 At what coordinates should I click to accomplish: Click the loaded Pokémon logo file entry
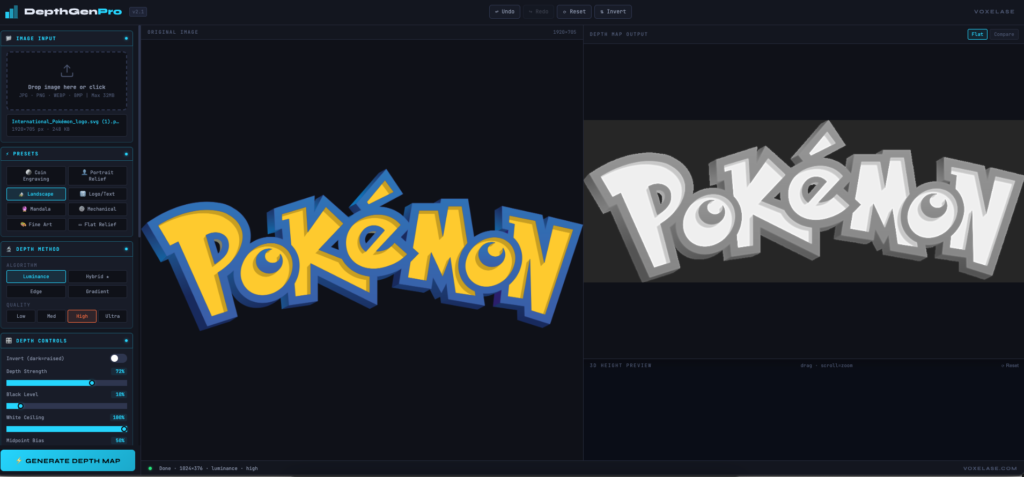point(67,124)
